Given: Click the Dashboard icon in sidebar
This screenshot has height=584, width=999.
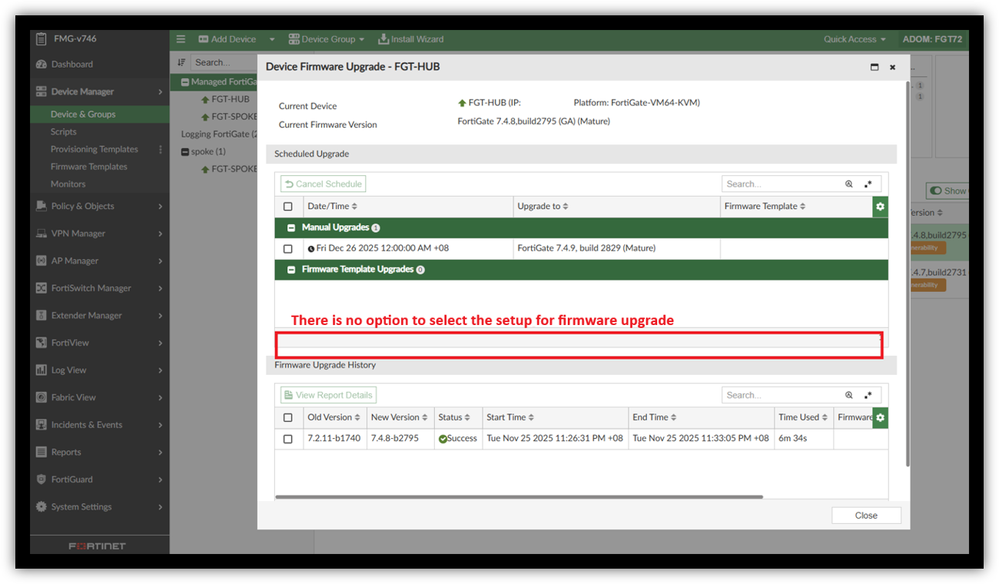Looking at the screenshot, I should (x=41, y=64).
